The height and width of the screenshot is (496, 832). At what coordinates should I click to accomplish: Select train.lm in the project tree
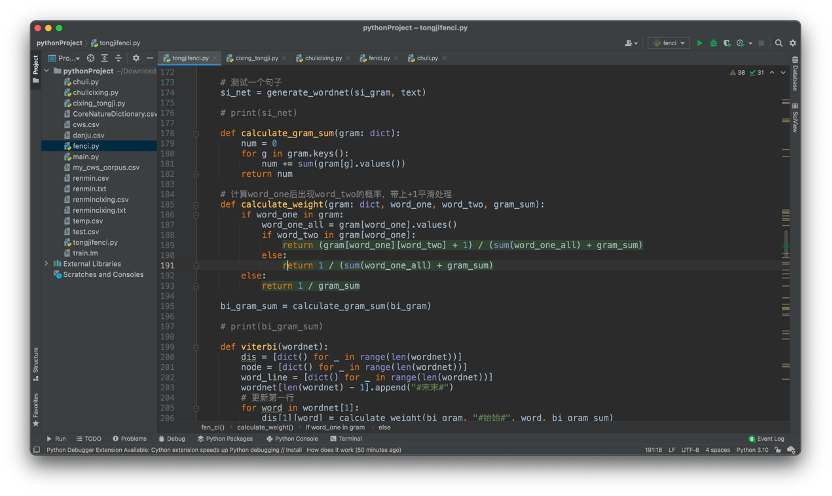(99, 253)
